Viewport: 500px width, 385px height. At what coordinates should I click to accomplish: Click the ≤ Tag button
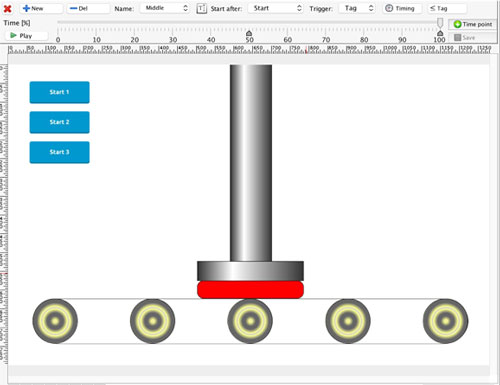pyautogui.click(x=447, y=8)
